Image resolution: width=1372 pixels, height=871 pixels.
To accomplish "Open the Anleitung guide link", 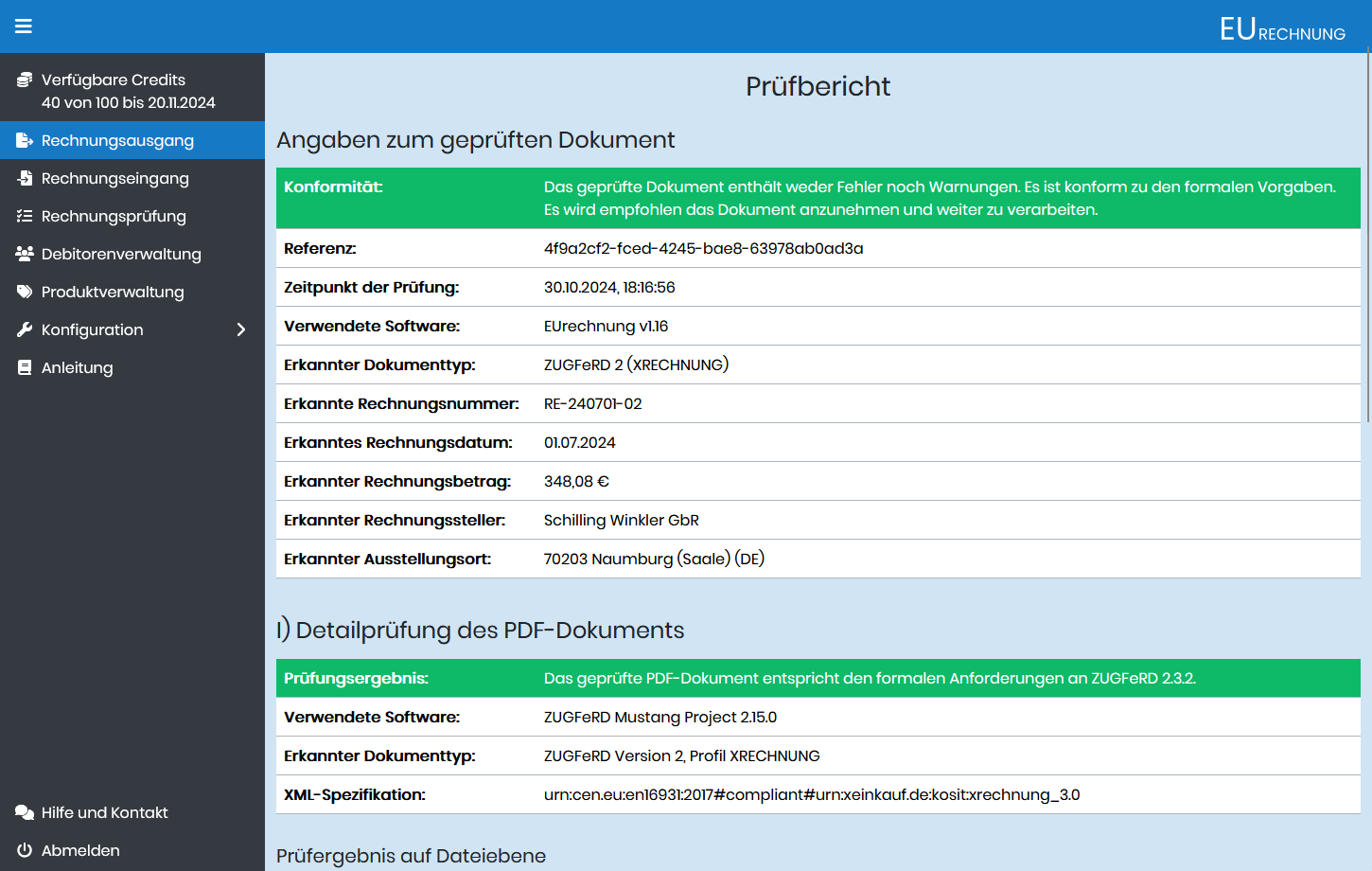I will (132, 367).
